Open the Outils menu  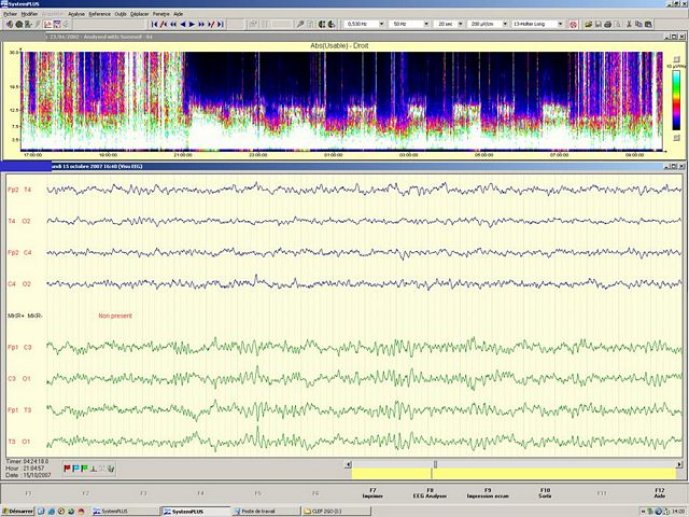click(x=120, y=14)
